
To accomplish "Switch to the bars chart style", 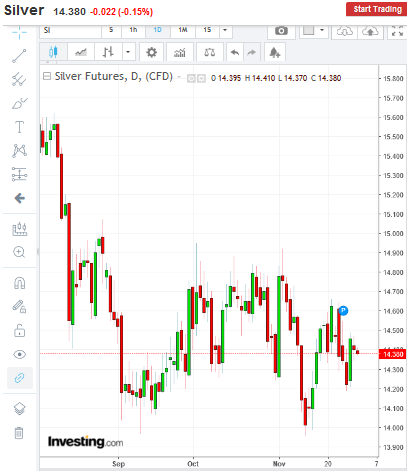I will click(108, 52).
